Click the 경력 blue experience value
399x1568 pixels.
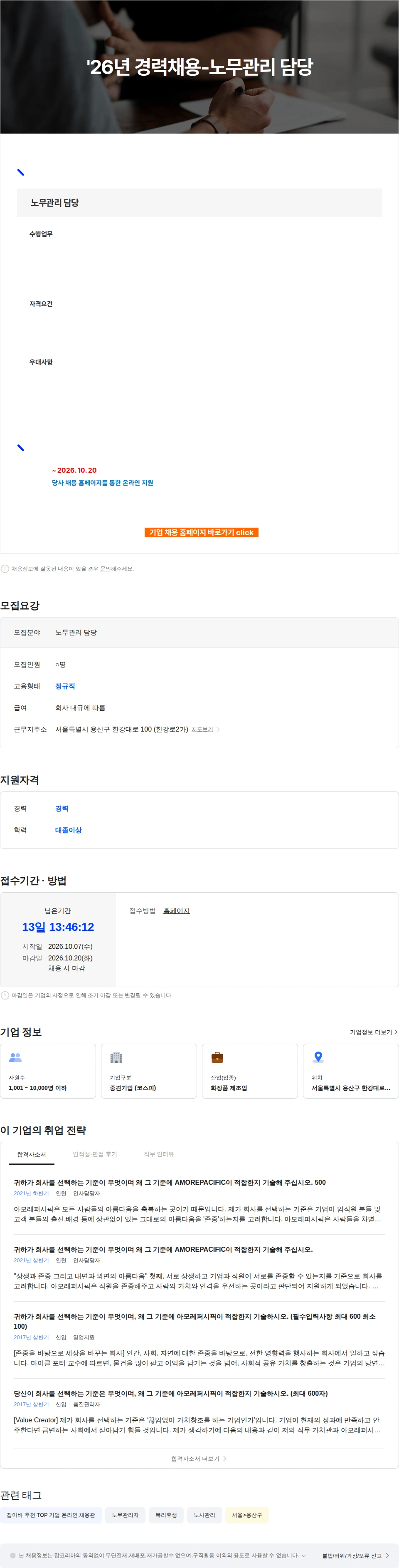coord(62,809)
